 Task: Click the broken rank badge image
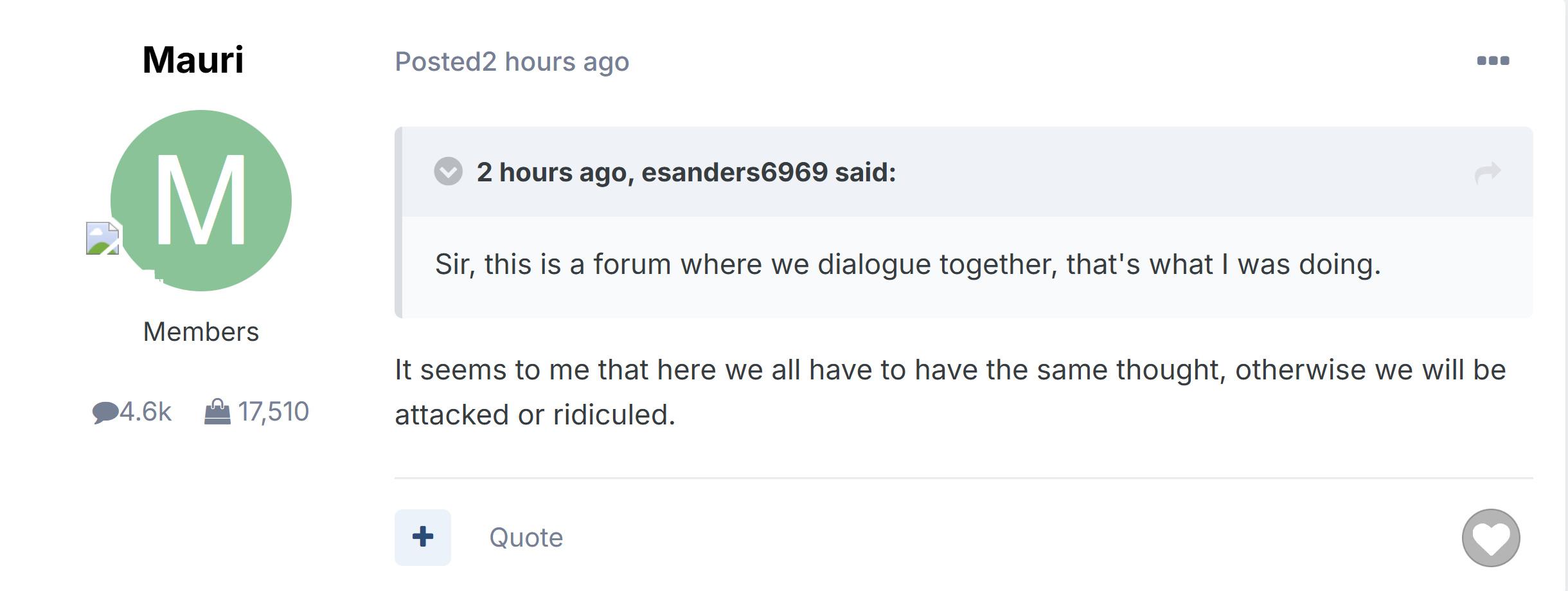point(103,239)
